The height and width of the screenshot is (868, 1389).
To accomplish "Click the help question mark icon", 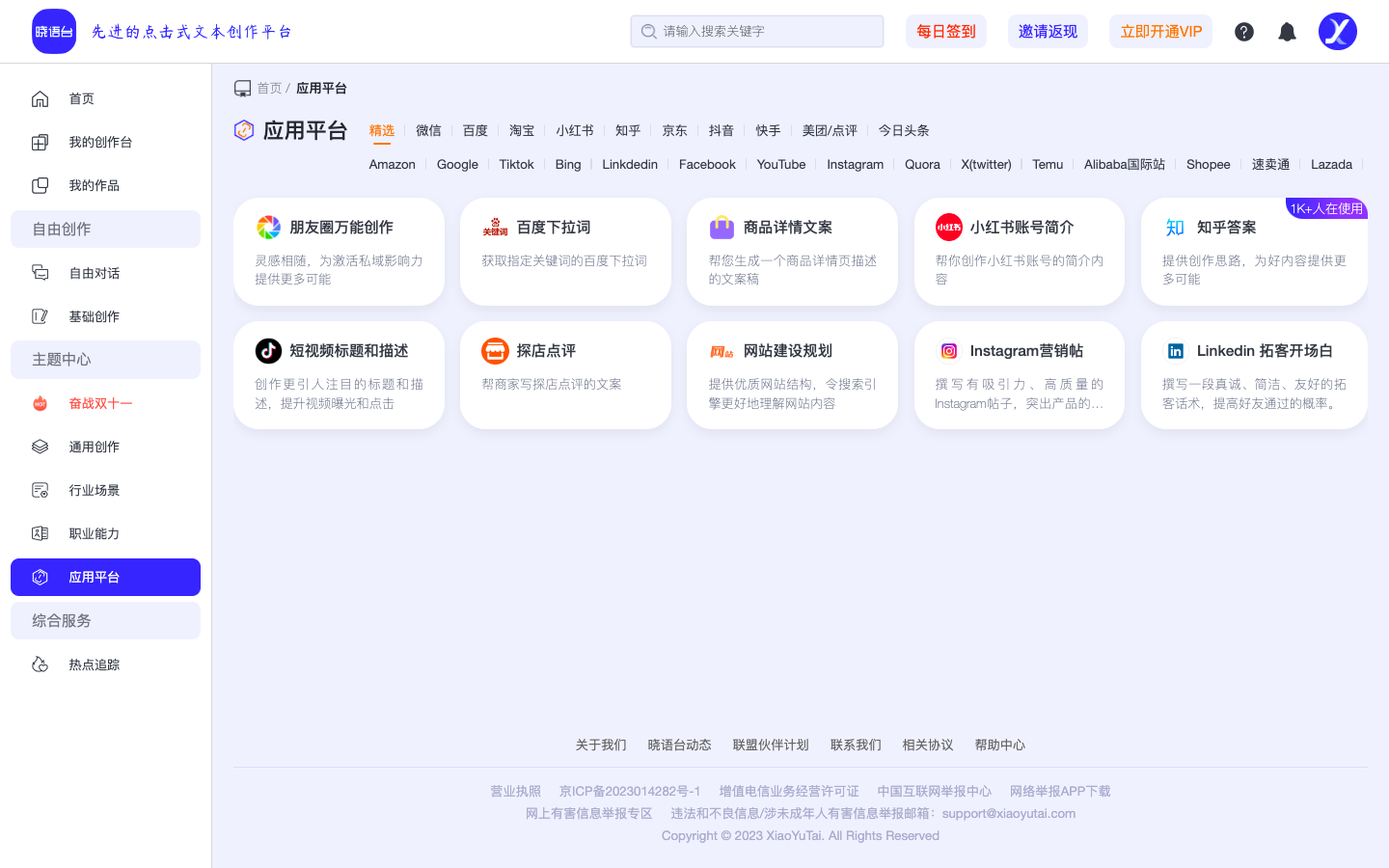I will (x=1243, y=31).
